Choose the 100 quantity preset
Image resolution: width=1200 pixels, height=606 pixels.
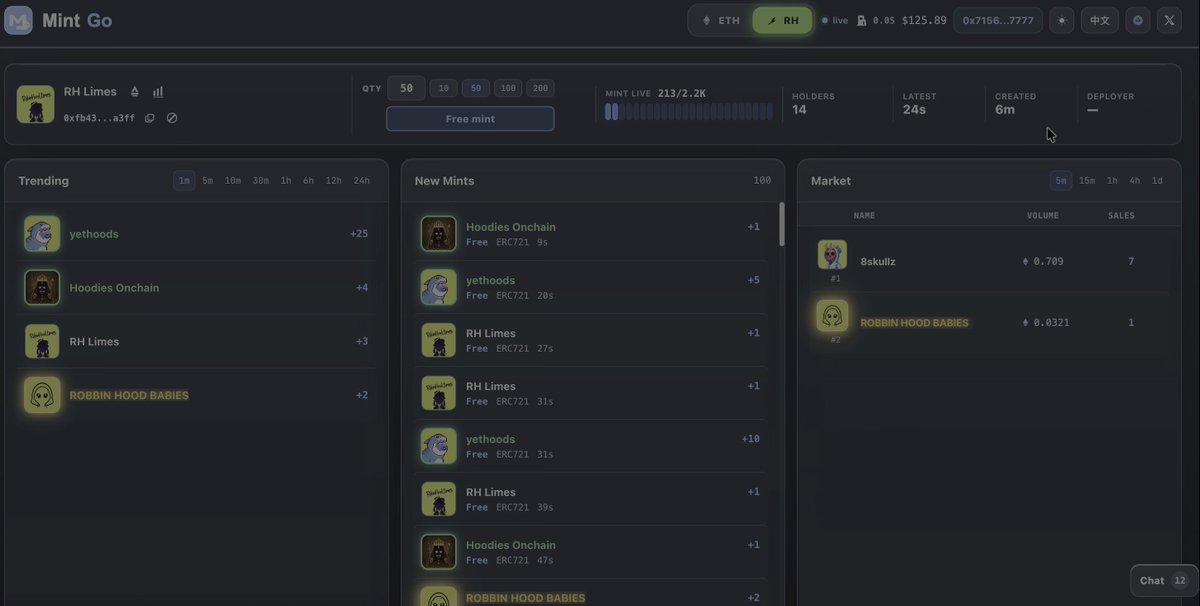point(508,88)
